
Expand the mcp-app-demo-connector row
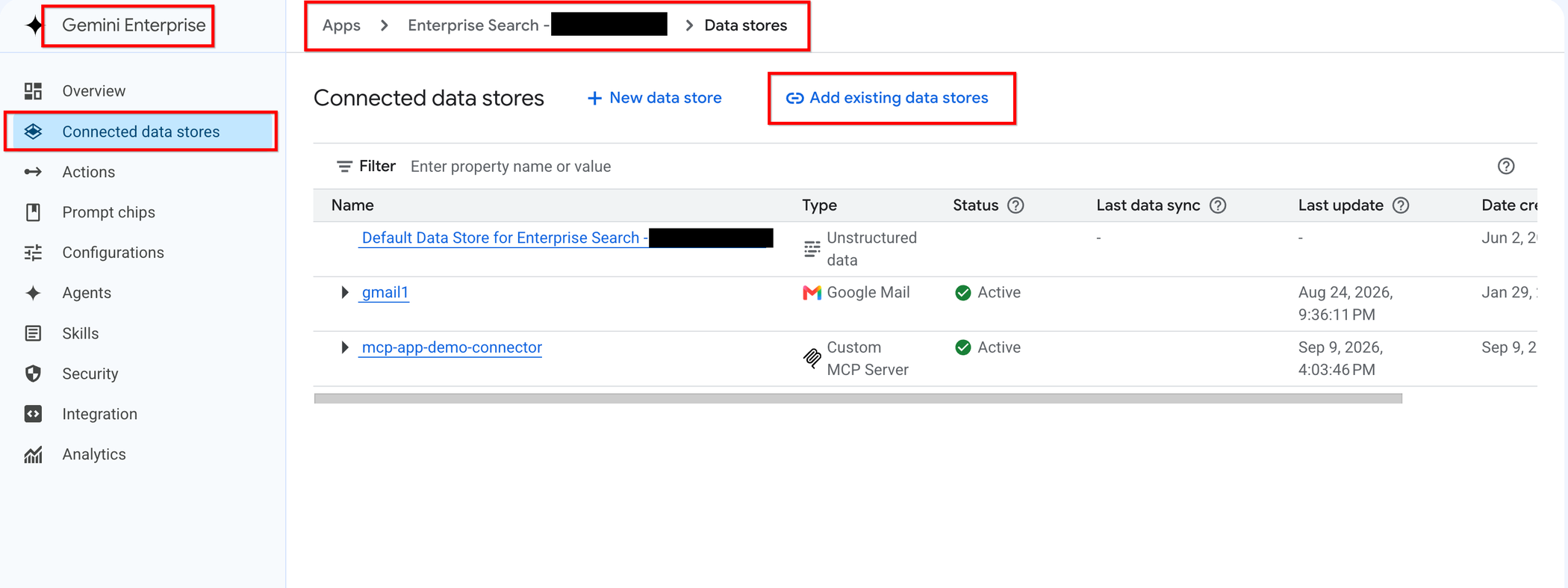pos(344,347)
